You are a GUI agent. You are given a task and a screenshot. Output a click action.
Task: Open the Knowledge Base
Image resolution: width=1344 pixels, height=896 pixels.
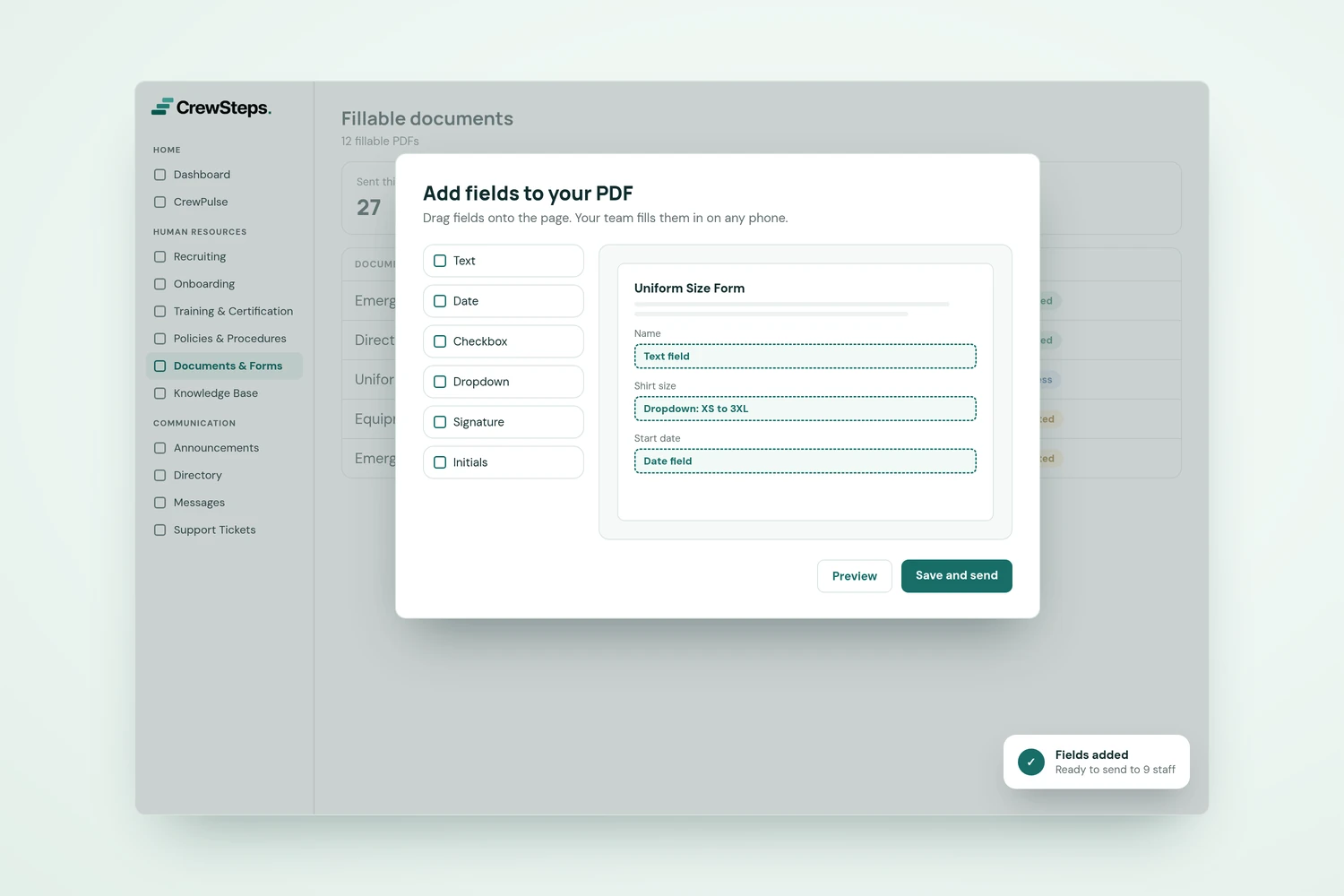[x=224, y=393]
